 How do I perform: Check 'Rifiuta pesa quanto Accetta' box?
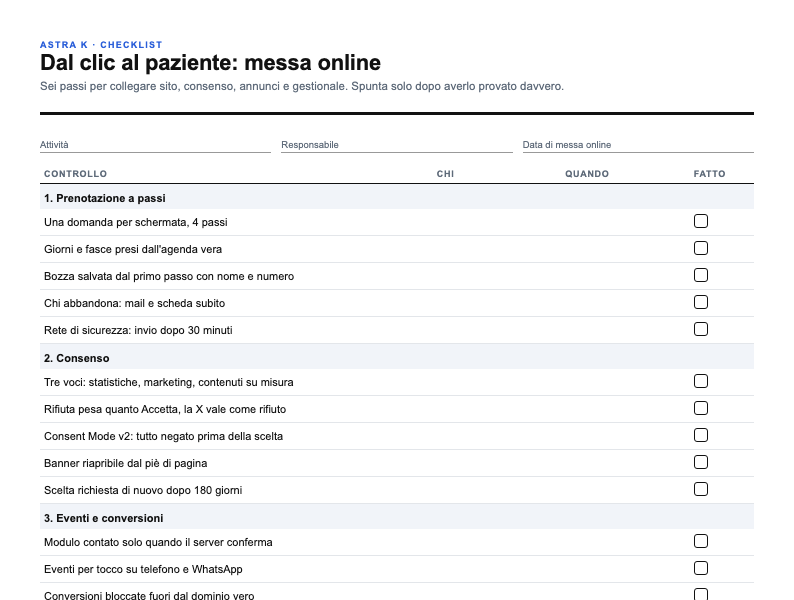click(701, 408)
